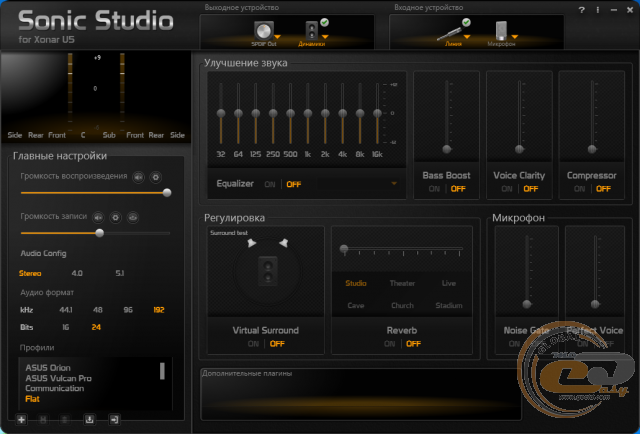
Task: Click the third icon beside Громкость записи
Action: click(133, 218)
